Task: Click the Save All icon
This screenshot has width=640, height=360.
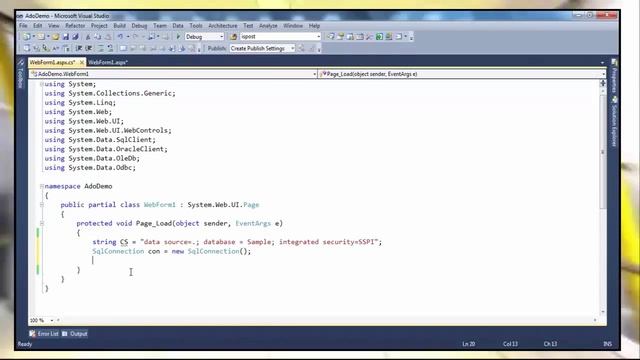Action: coord(75,37)
